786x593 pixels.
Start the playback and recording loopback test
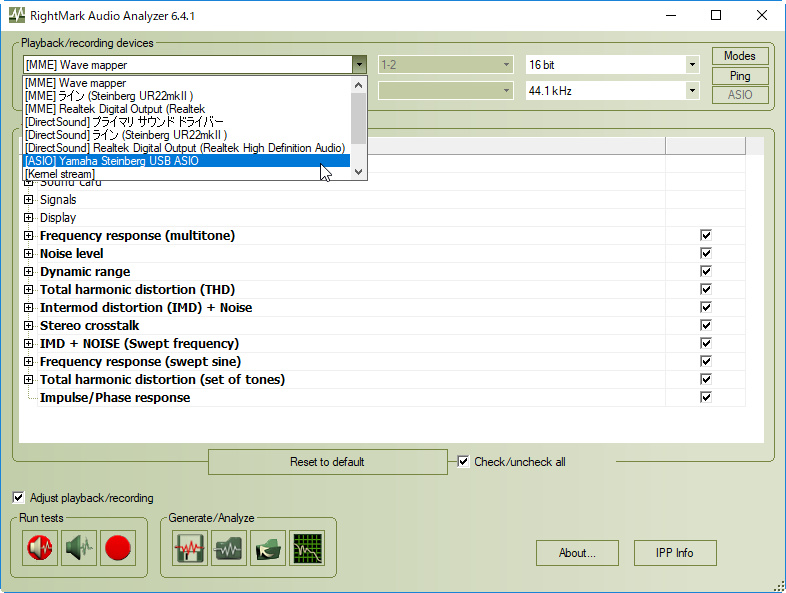(x=40, y=548)
